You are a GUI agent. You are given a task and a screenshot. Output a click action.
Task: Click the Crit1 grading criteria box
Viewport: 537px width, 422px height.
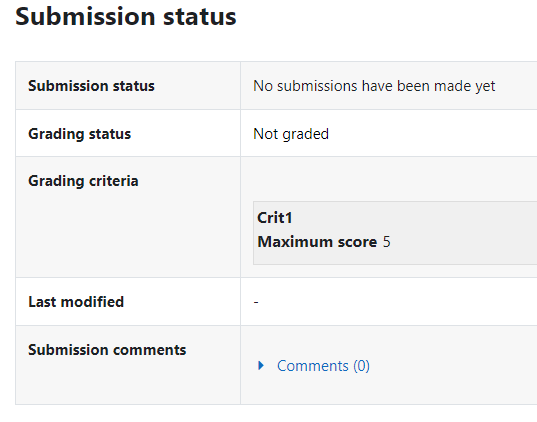click(395, 233)
